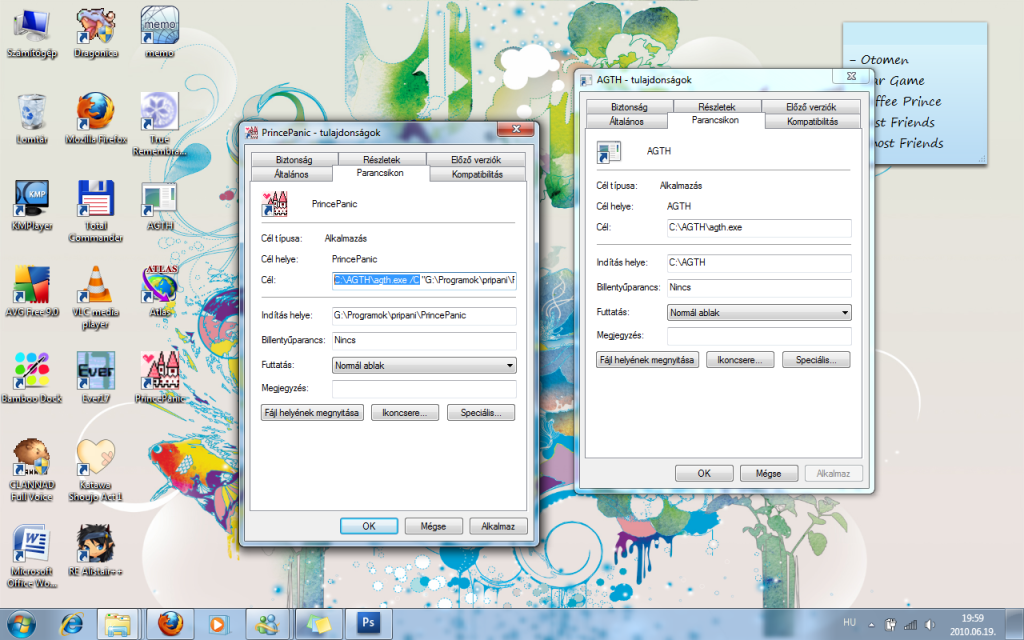The height and width of the screenshot is (640, 1024).
Task: Switch to Biztonság tab in PrincePanic properties
Action: pos(293,160)
